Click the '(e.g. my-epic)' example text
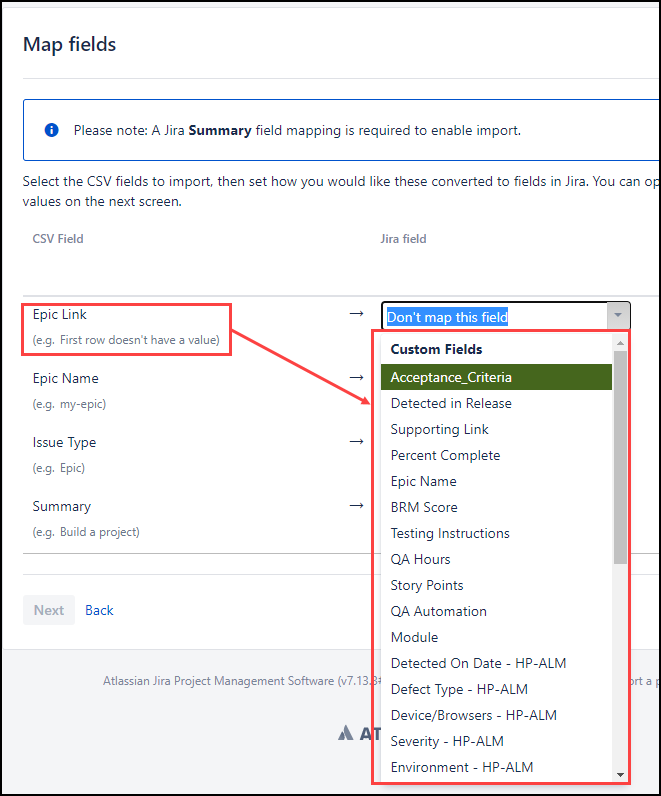This screenshot has height=796, width=661. pos(70,404)
